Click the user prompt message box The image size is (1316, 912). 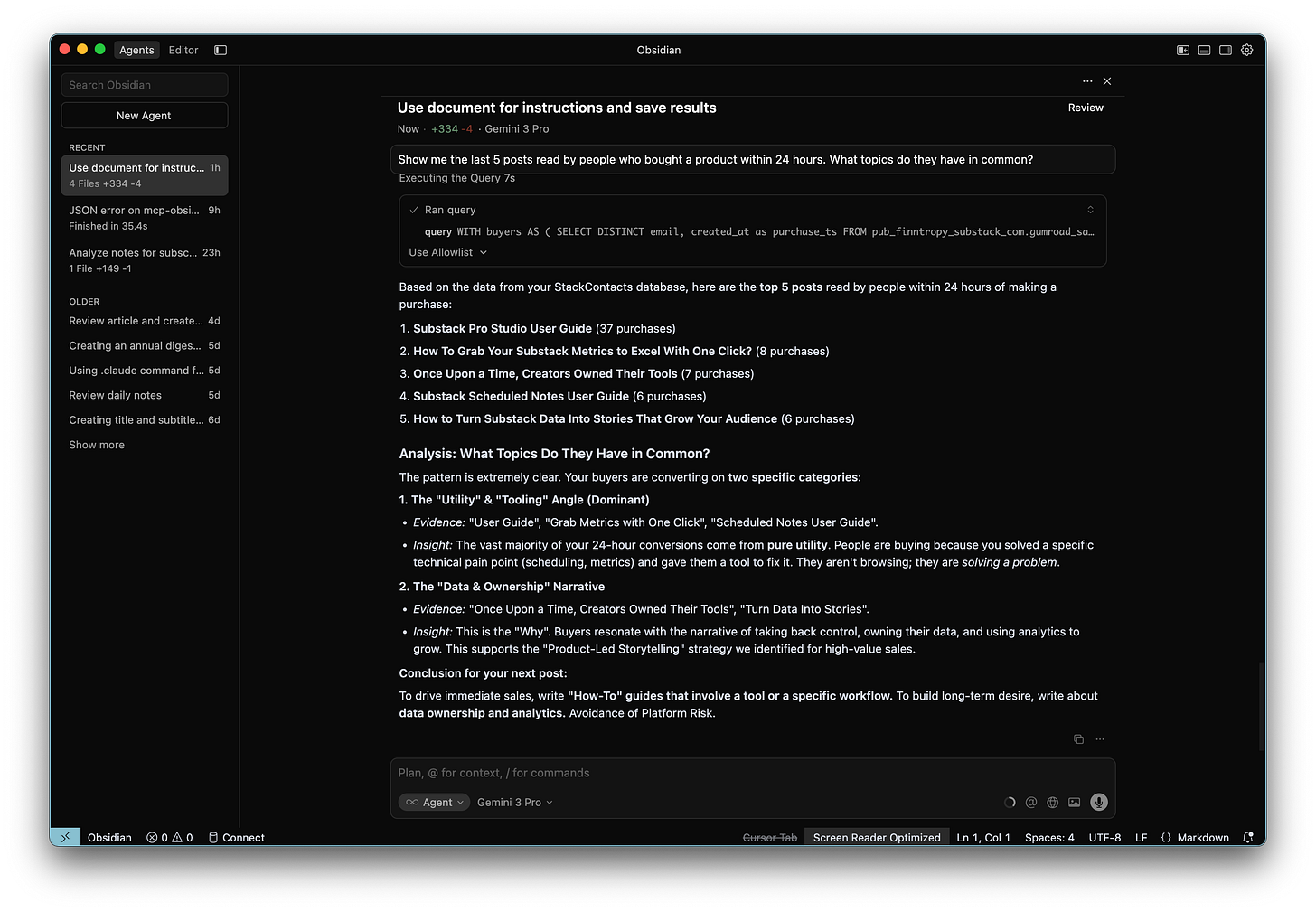pyautogui.click(x=753, y=160)
